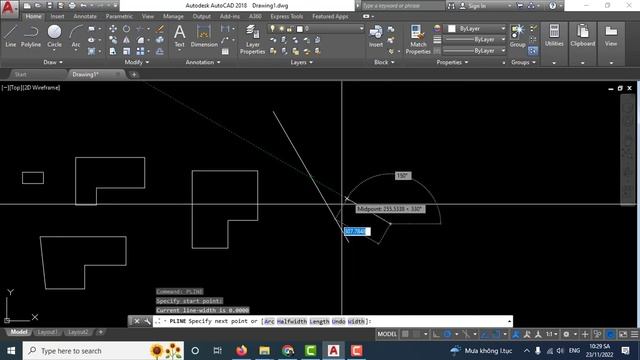Click the Copy tool icon
This screenshot has height=360, width=640.
click(x=113, y=40)
